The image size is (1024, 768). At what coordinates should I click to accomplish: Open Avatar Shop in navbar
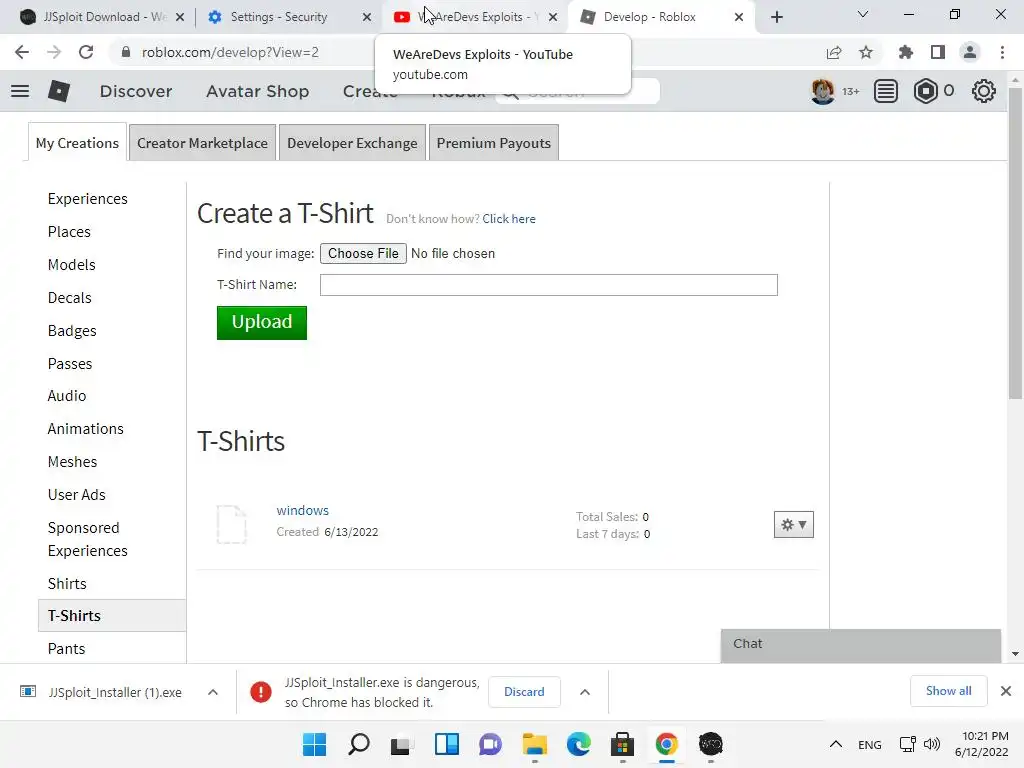pos(257,91)
